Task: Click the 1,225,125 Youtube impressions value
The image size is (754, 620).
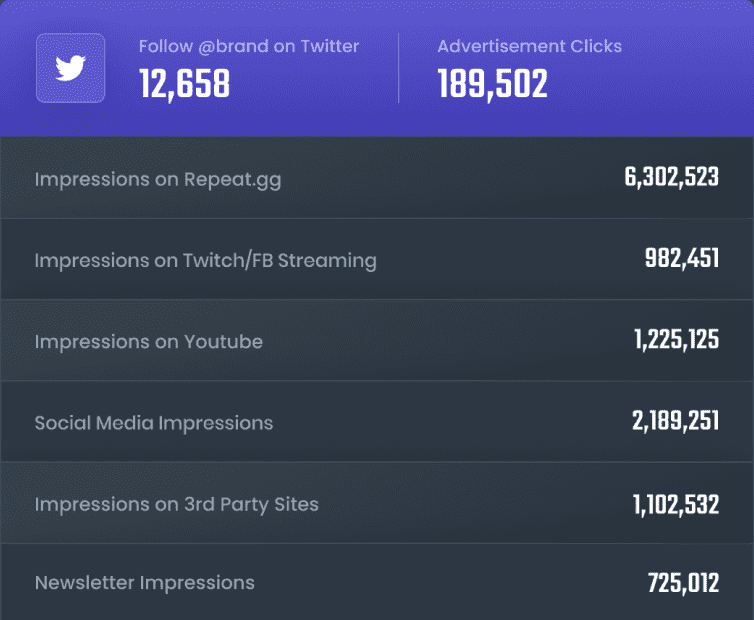Action: pos(676,341)
